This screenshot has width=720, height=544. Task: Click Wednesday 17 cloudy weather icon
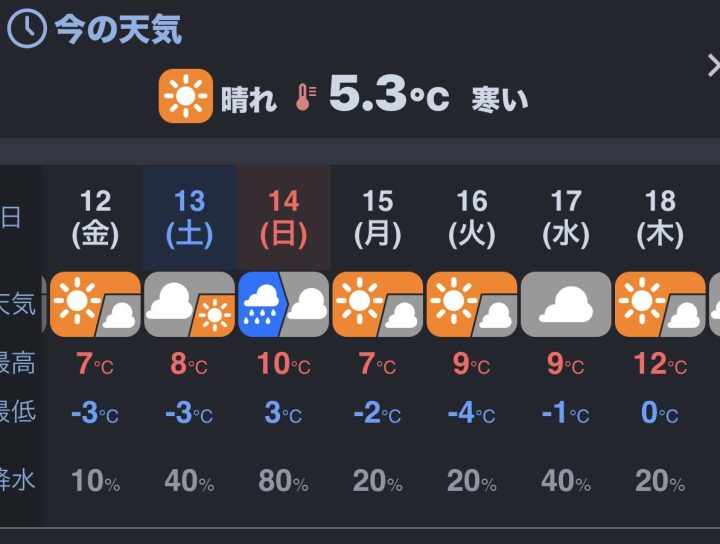pos(565,303)
